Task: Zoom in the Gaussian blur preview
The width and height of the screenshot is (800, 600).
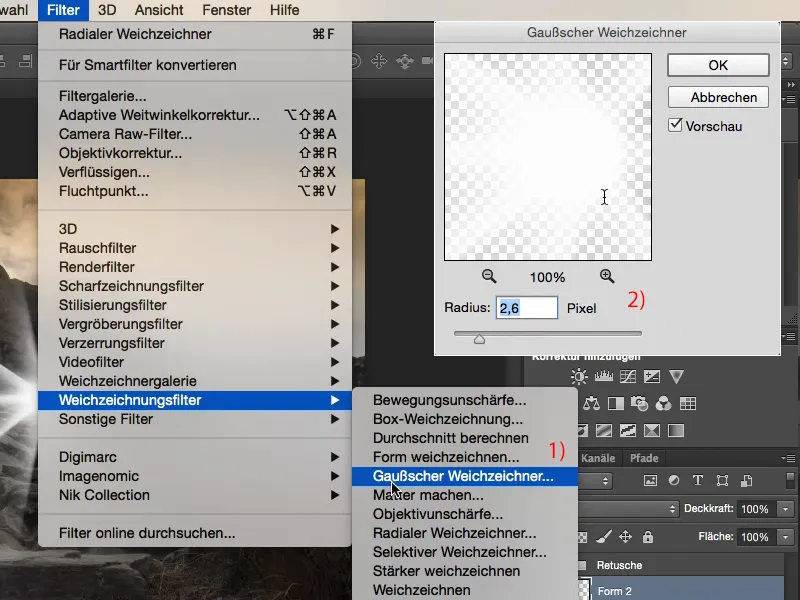Action: coord(607,277)
